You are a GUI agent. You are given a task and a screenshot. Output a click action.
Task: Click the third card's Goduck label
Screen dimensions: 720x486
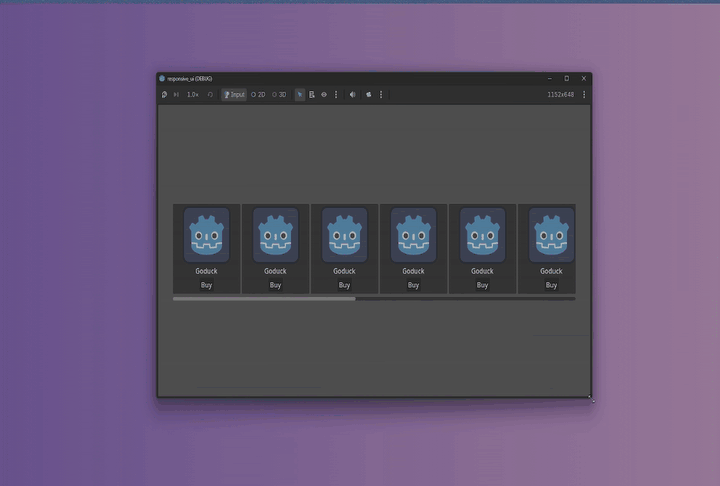pyautogui.click(x=344, y=271)
